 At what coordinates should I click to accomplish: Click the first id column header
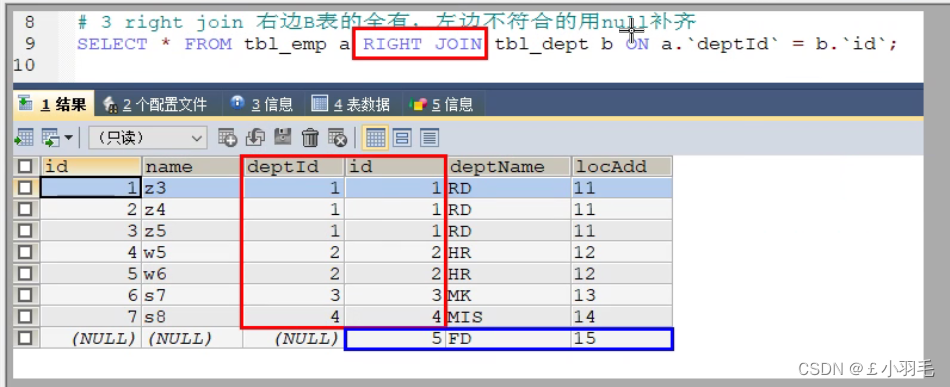point(90,167)
